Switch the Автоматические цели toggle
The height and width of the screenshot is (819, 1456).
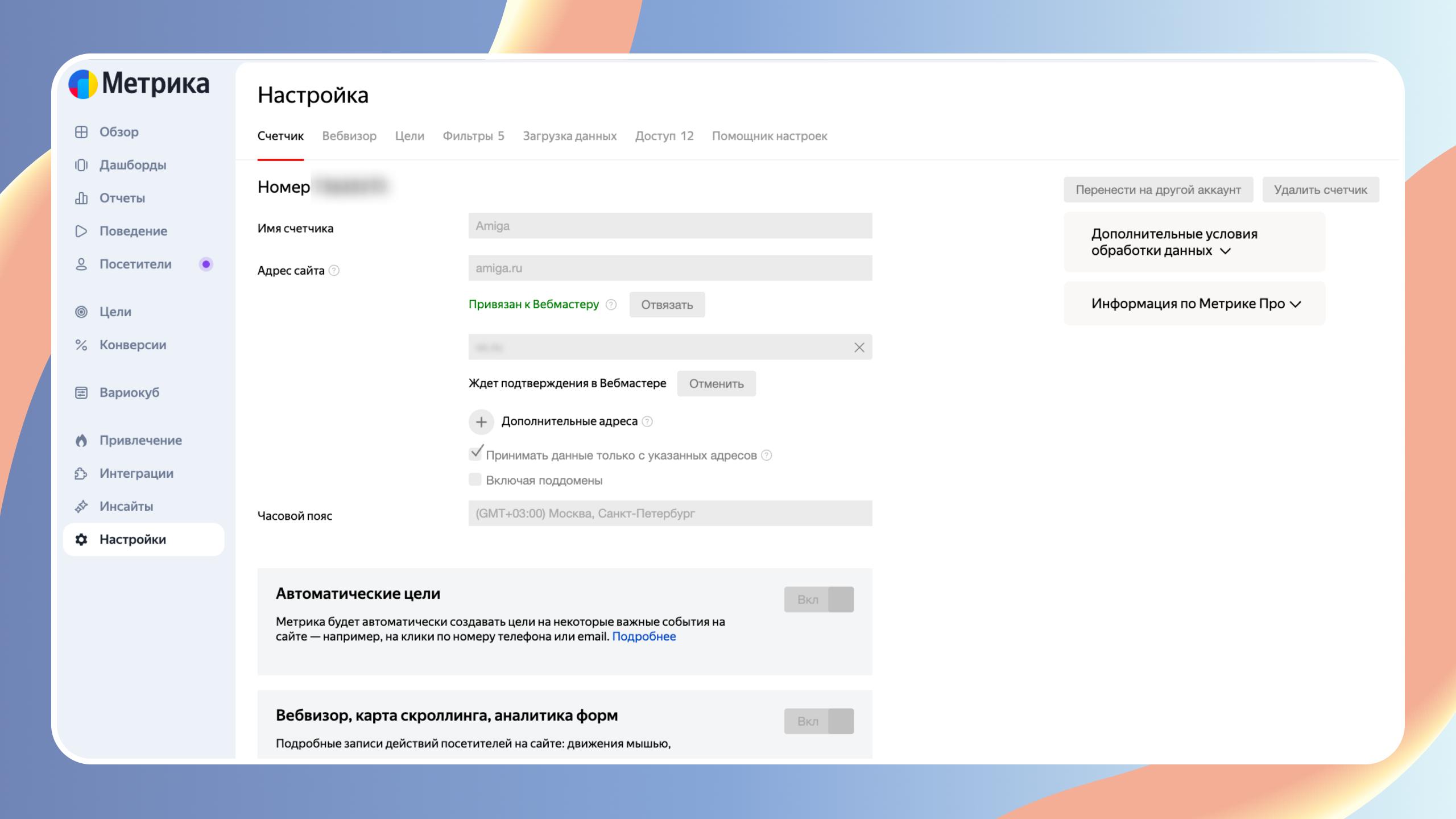click(x=819, y=599)
